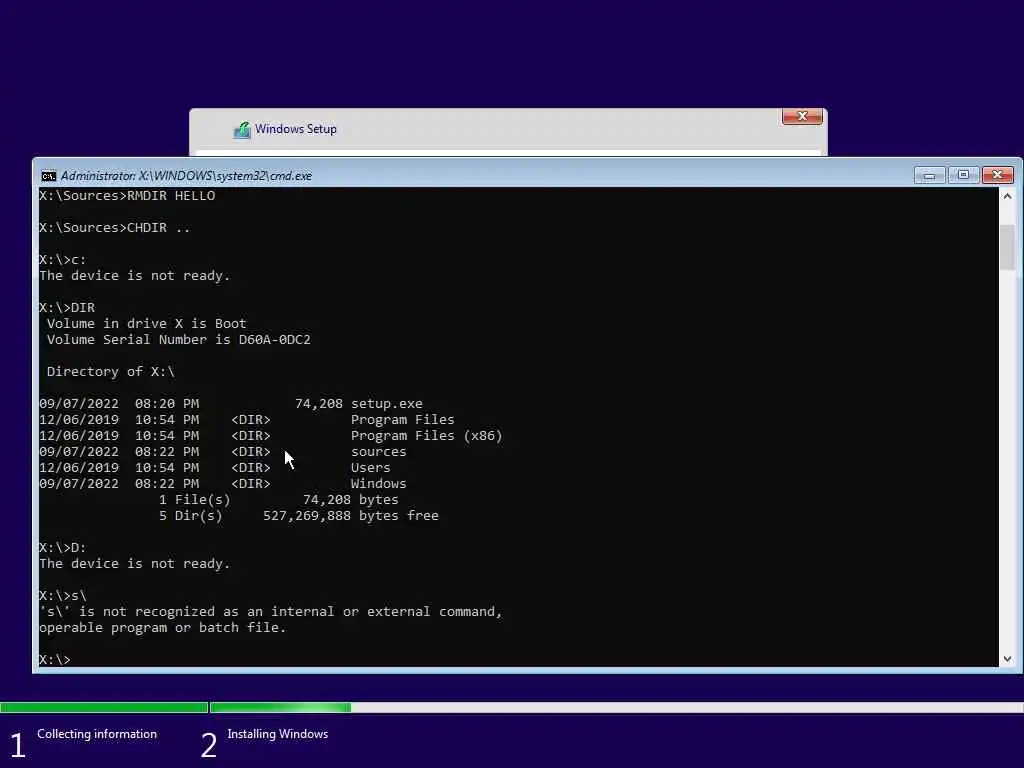Click the 's\' not recognized error message
Screen dimensions: 1024x768
coord(270,612)
